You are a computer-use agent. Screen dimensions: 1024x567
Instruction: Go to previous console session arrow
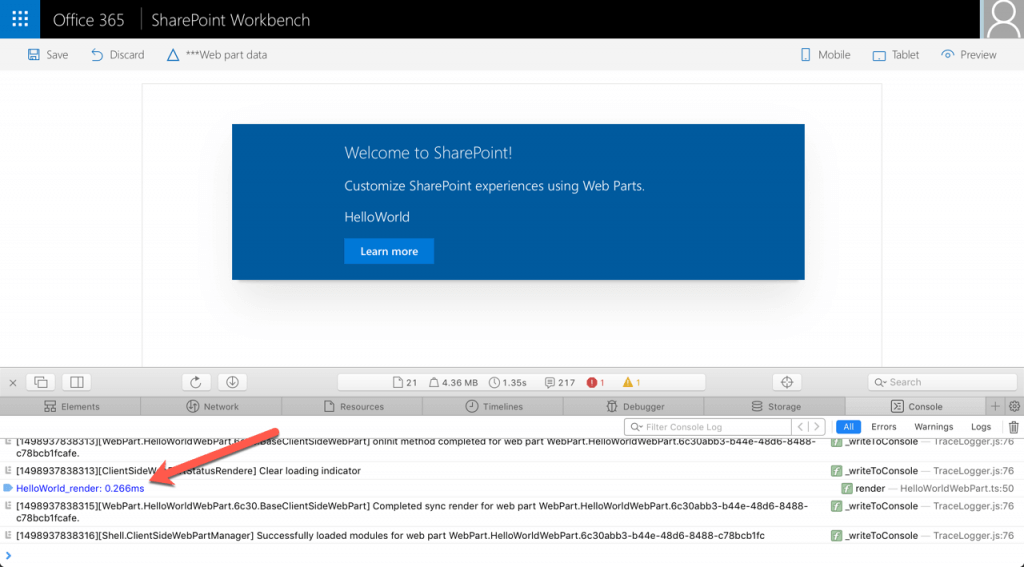800,427
